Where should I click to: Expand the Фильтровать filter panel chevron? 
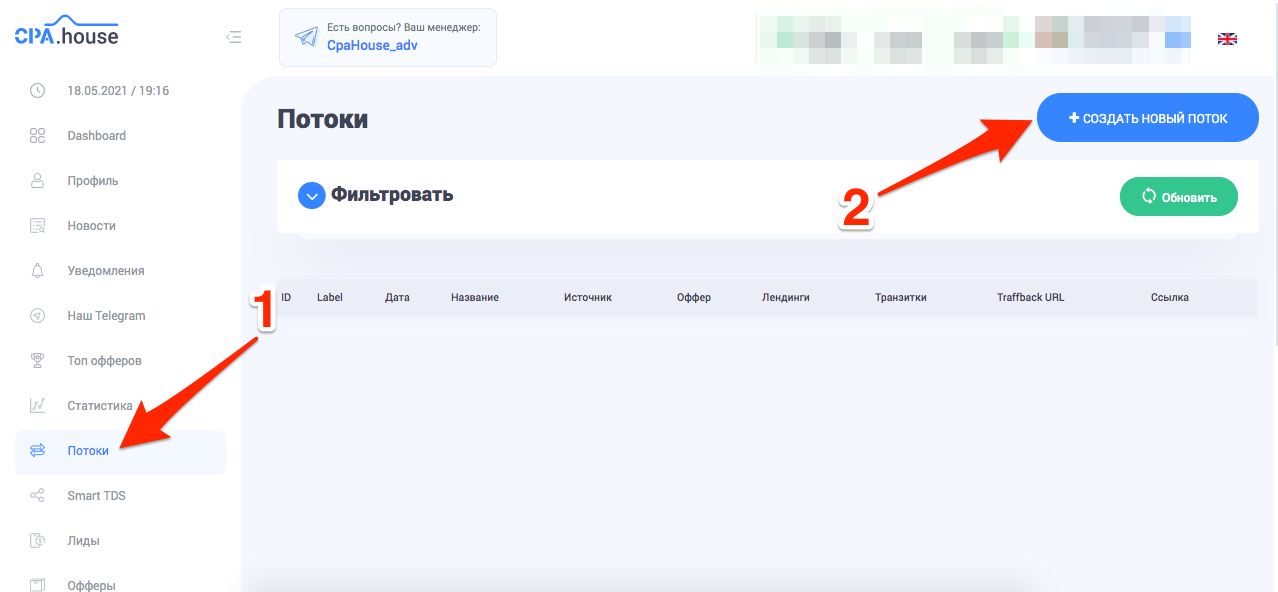pos(312,195)
